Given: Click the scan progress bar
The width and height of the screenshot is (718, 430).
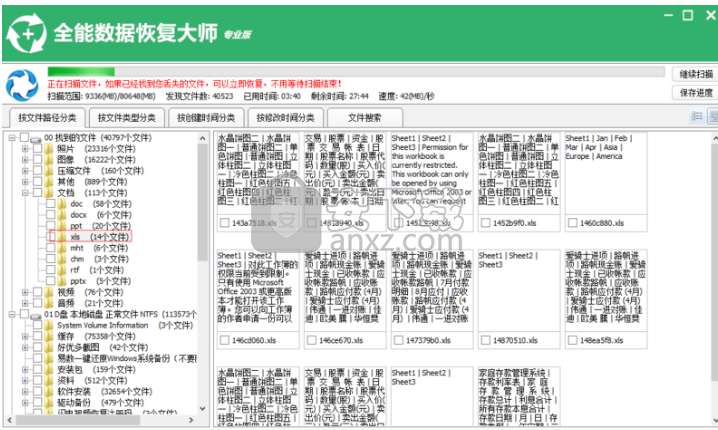Looking at the screenshot, I should (356, 71).
